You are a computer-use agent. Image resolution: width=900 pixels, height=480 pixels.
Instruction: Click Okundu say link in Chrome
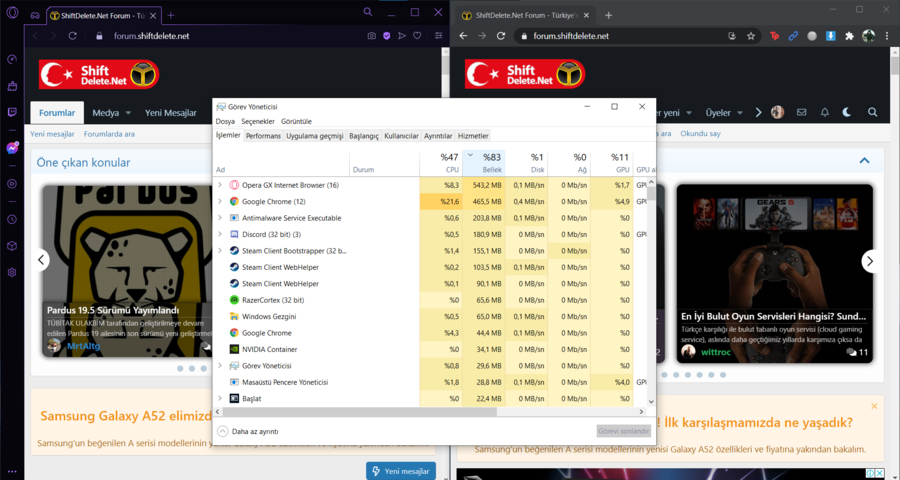pyautogui.click(x=700, y=134)
